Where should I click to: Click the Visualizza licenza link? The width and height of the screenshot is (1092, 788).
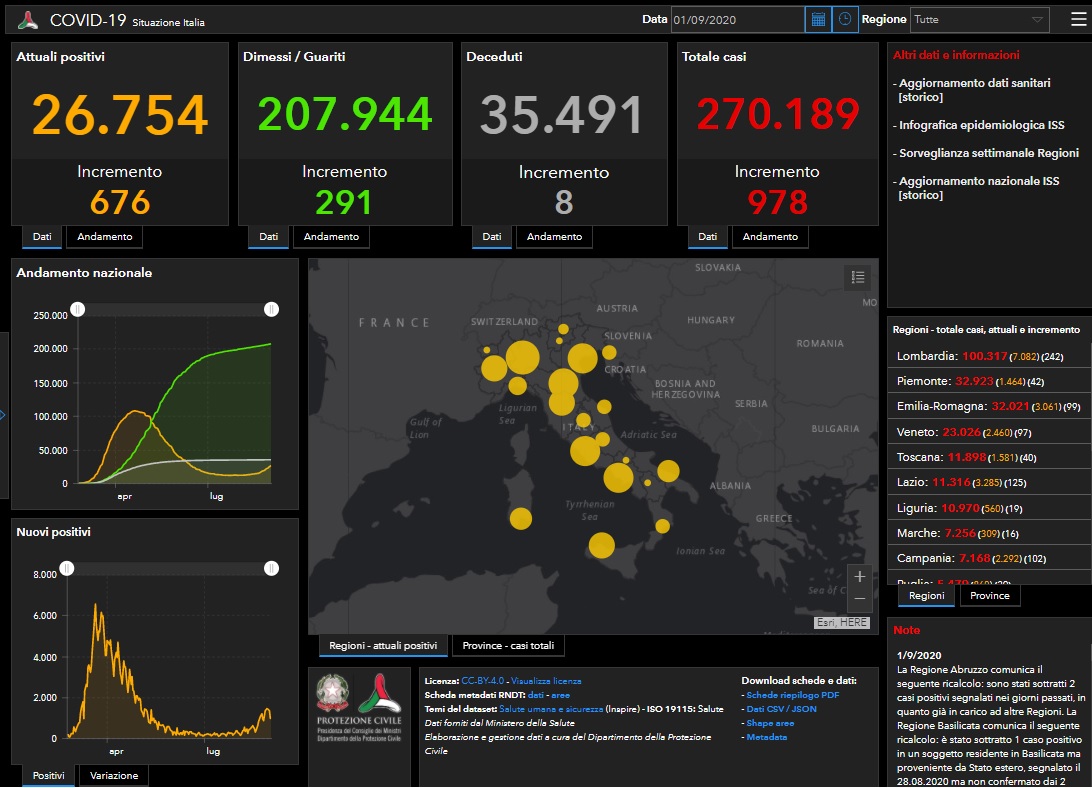coord(546,680)
